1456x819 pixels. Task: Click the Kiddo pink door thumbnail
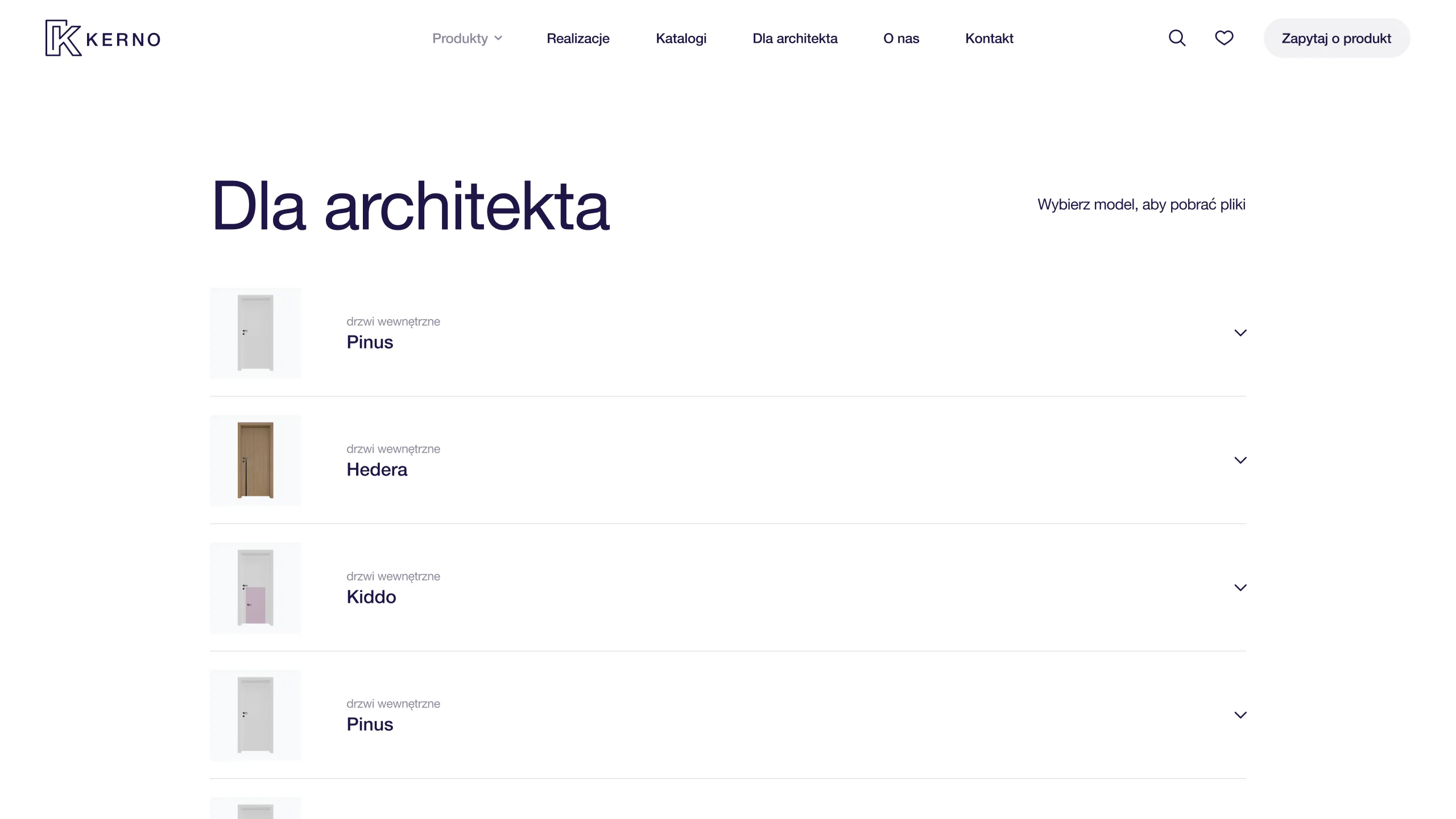[x=255, y=588]
